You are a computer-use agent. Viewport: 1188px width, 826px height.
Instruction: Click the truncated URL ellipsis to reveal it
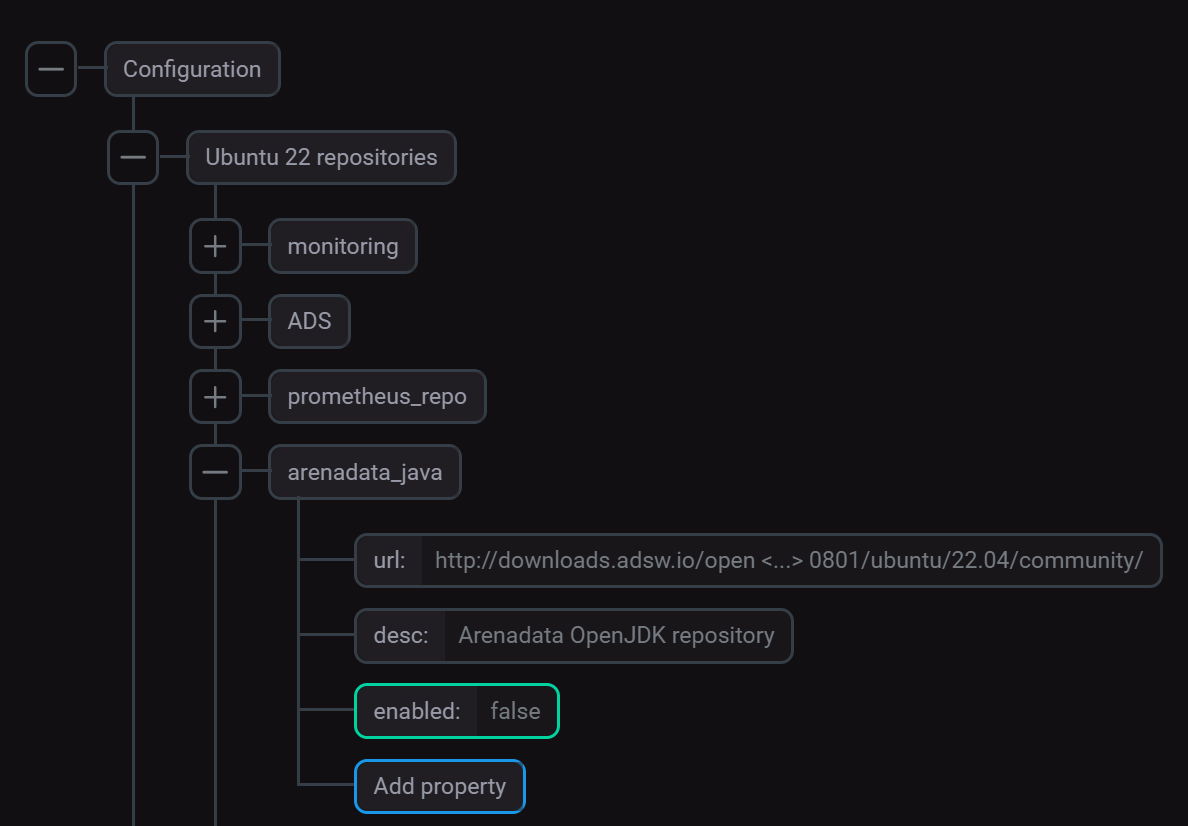pyautogui.click(x=781, y=560)
